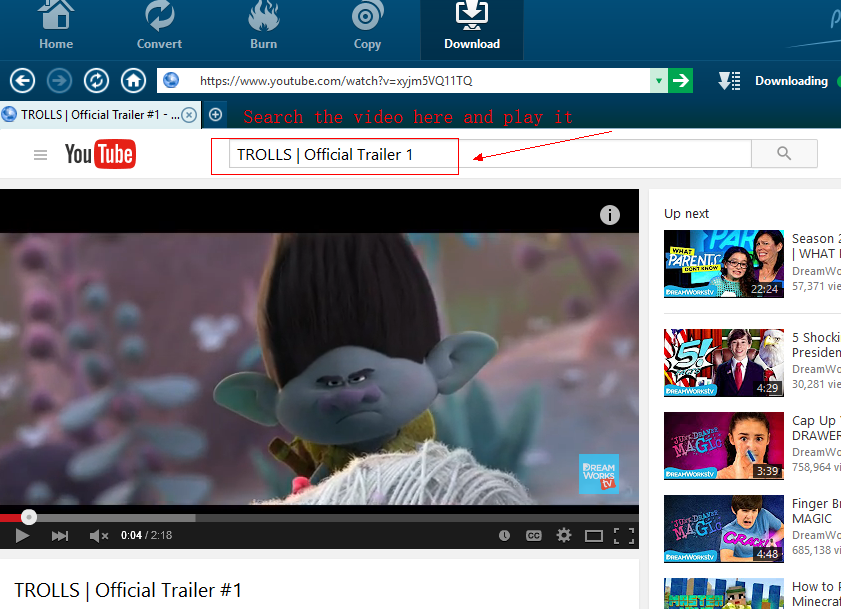Close the TROLLS trailer browser tab
Viewport: 841px width, 609px height.
(189, 115)
